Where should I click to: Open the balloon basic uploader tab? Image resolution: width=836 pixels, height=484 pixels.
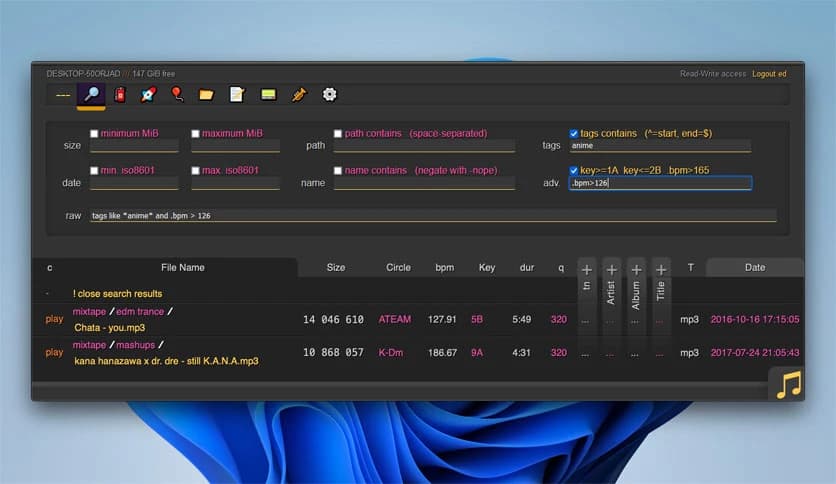pyautogui.click(x=178, y=94)
